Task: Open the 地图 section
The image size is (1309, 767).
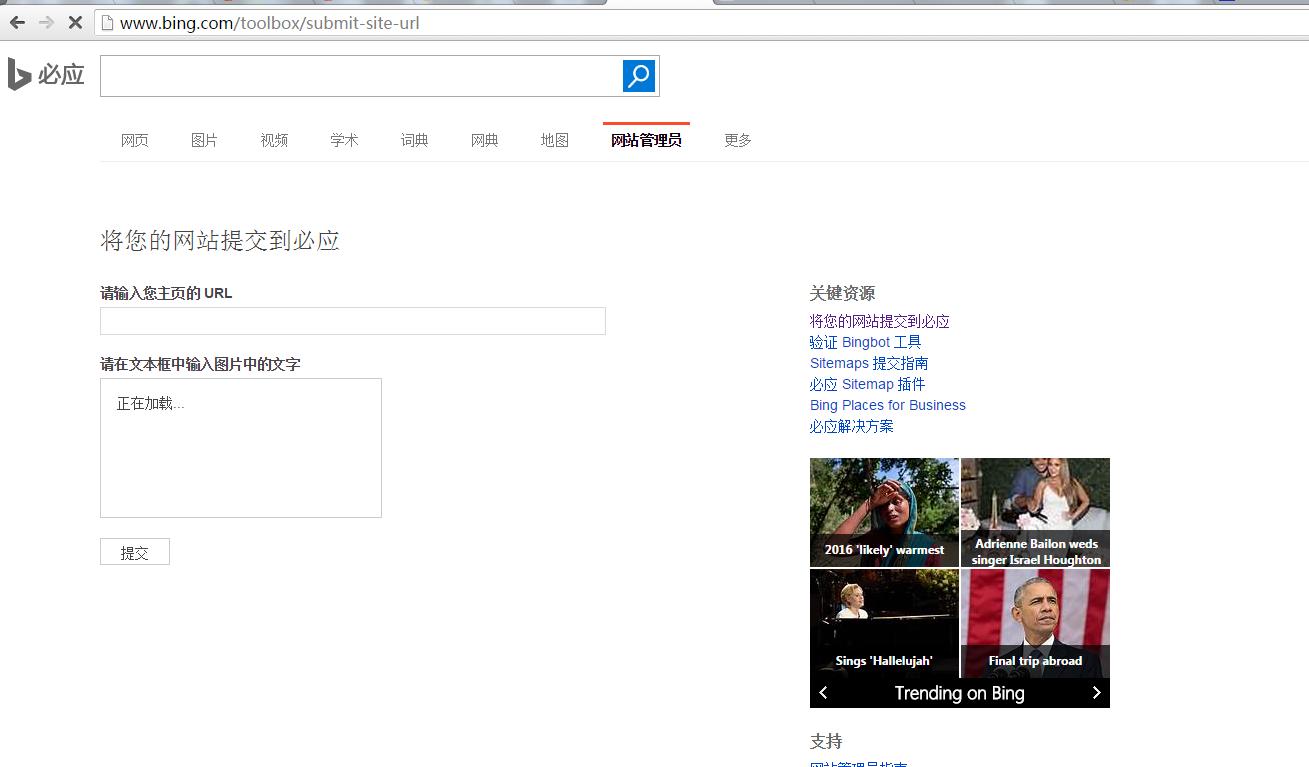Action: tap(554, 140)
